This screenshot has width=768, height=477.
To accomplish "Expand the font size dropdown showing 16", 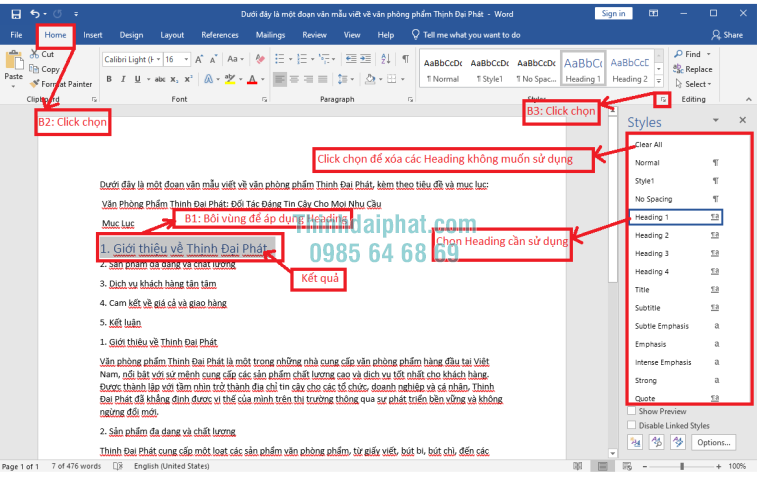I will 177,59.
